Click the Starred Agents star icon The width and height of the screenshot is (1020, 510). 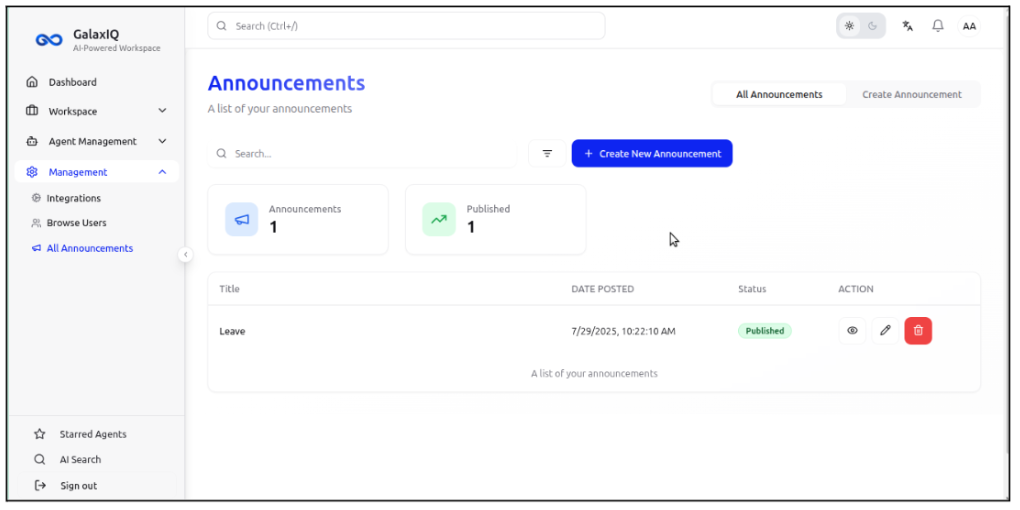click(x=40, y=434)
